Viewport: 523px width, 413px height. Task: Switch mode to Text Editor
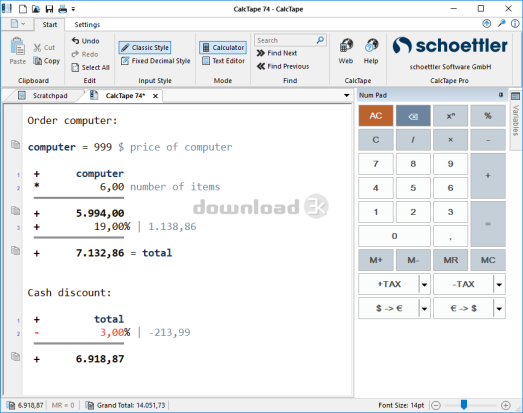223,61
